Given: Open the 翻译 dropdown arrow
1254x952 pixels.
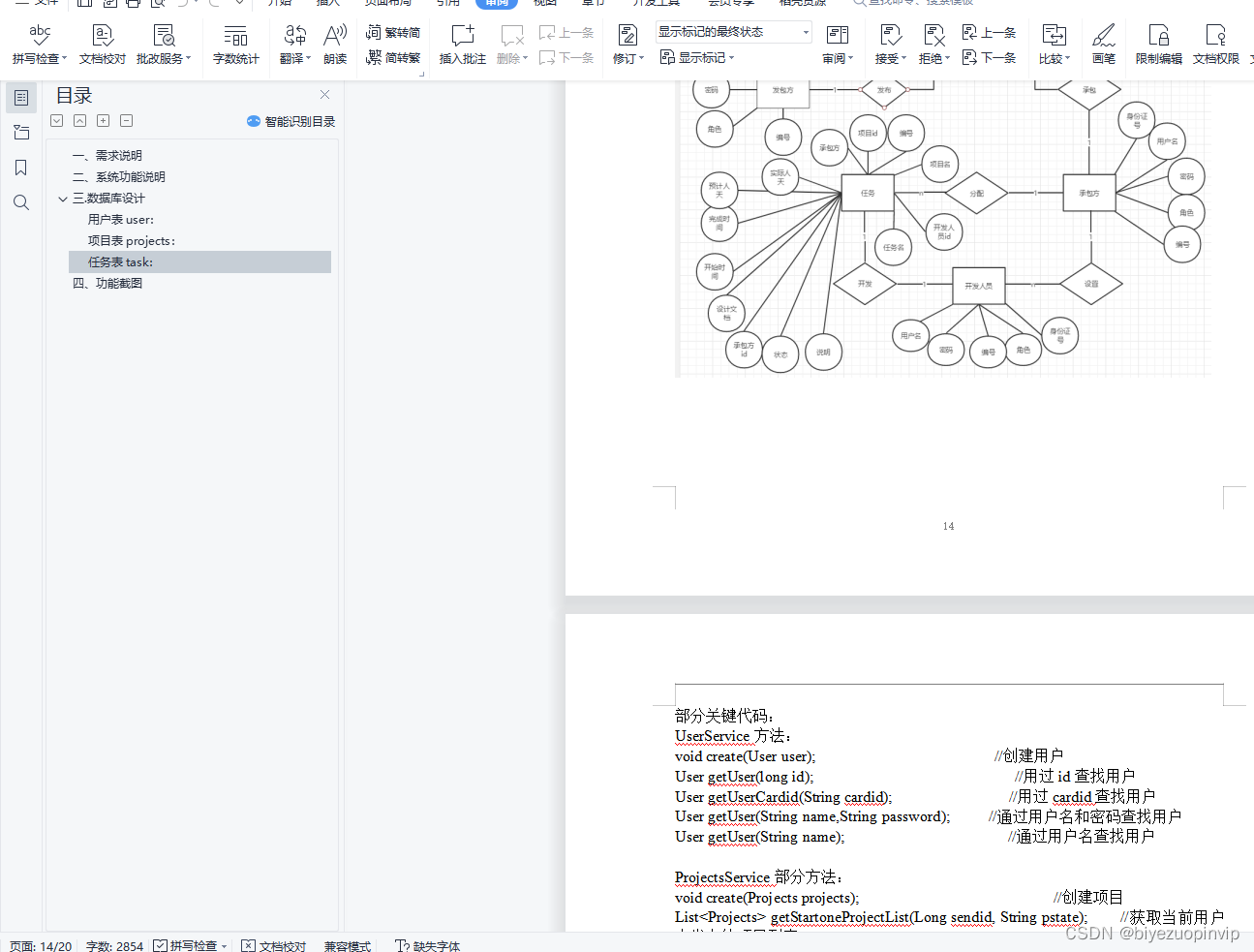Looking at the screenshot, I should point(309,59).
